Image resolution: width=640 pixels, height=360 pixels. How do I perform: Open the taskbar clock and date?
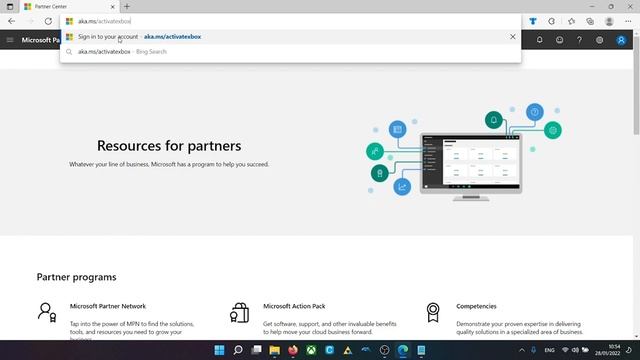click(607, 350)
